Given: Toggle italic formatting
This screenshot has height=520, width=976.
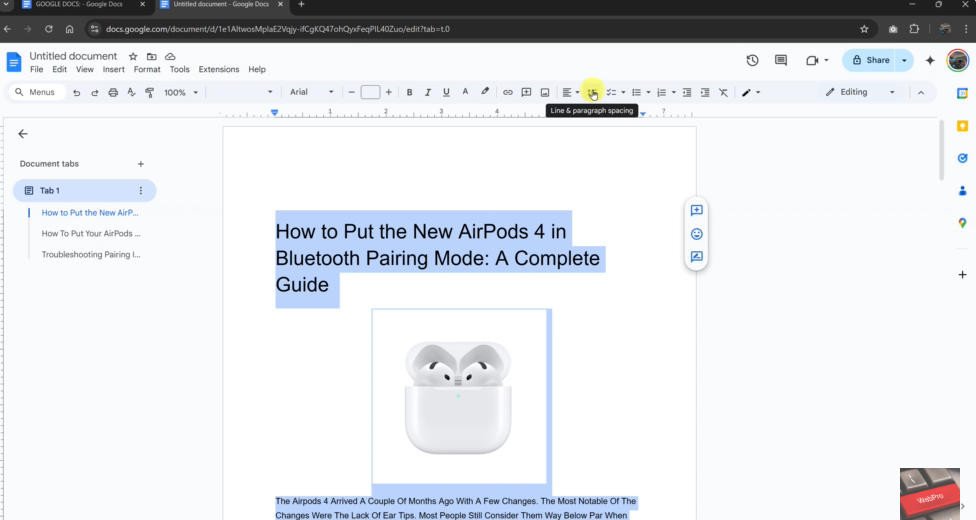Looking at the screenshot, I should click(x=428, y=92).
